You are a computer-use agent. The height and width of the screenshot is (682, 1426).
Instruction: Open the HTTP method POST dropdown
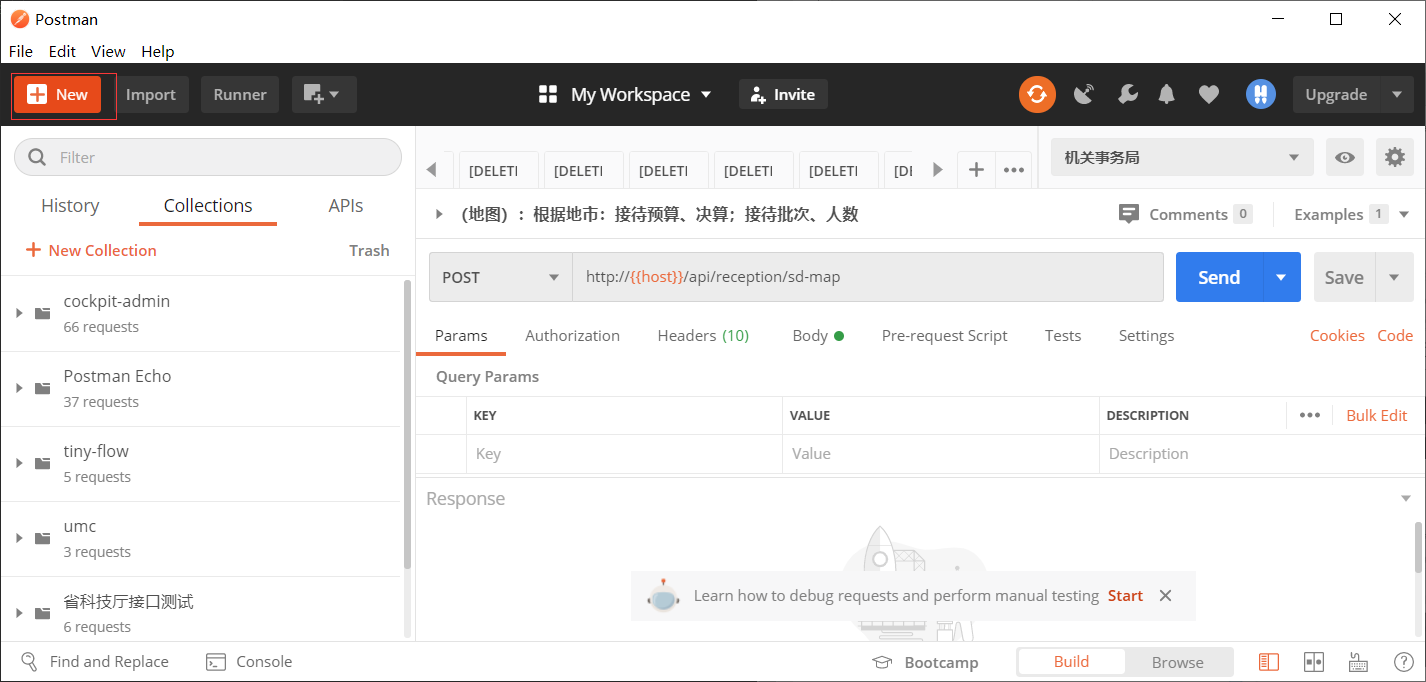click(x=500, y=277)
